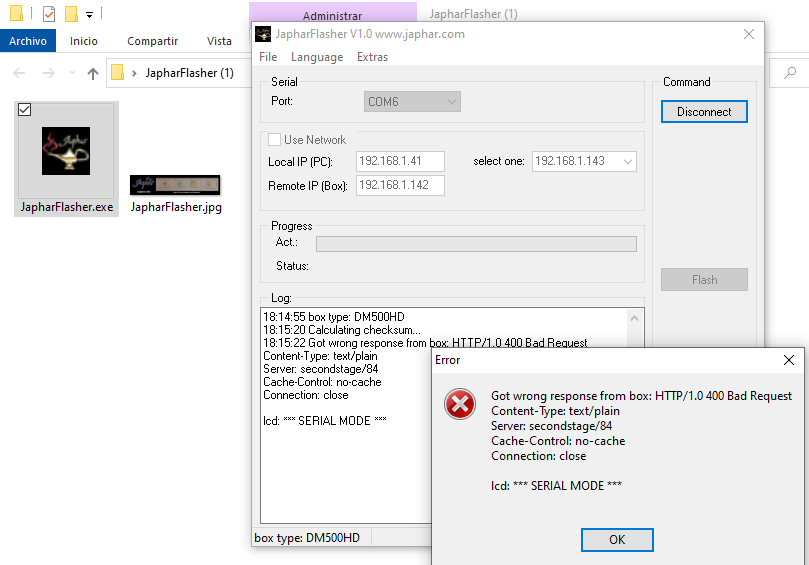
Task: Click the JapharFlasher.jpg file name
Action: (176, 207)
